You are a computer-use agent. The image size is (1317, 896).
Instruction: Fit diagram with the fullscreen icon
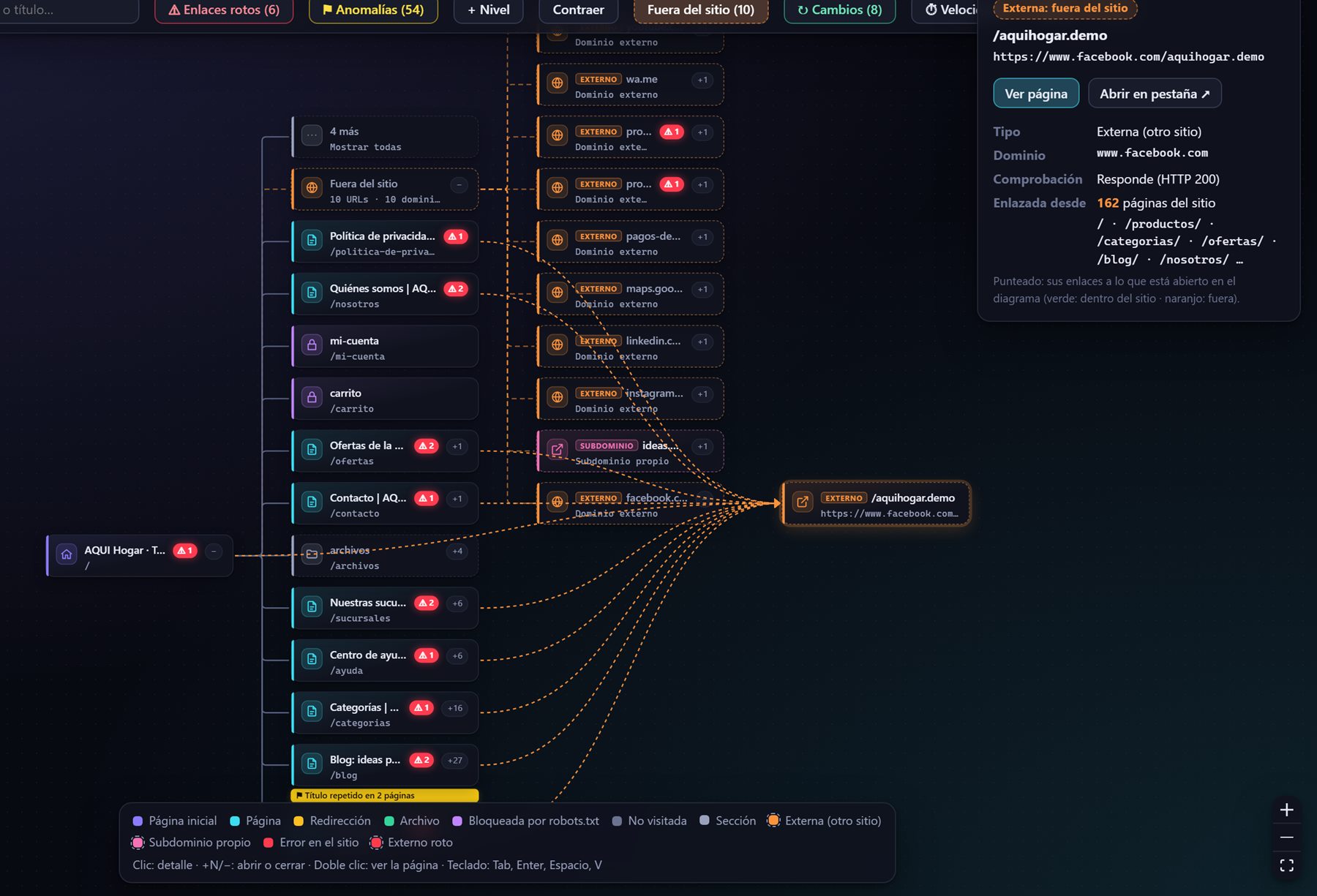[x=1287, y=866]
